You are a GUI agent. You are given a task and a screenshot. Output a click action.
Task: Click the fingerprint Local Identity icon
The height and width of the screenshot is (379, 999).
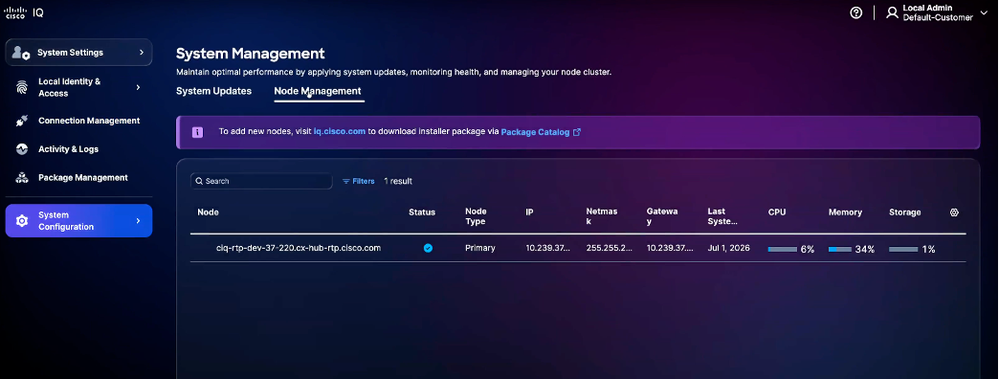tap(22, 87)
